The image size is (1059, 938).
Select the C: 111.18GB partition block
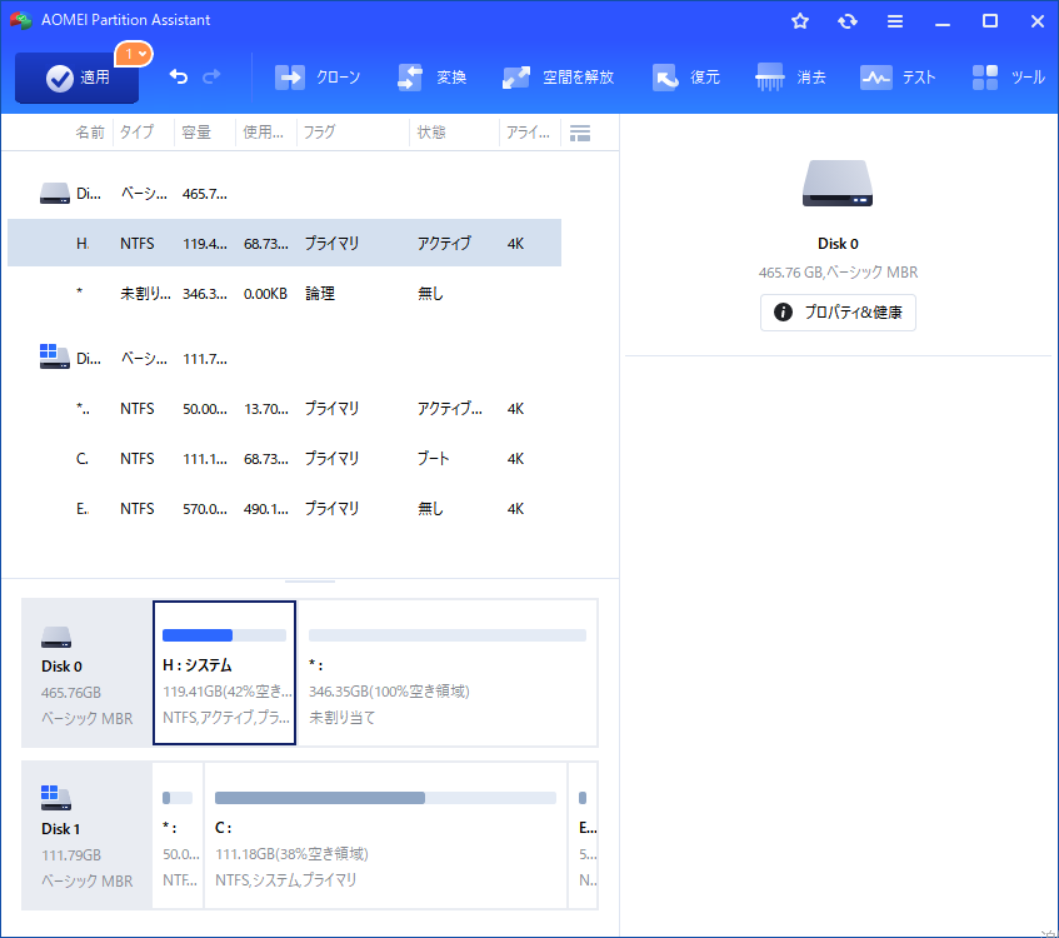[x=386, y=835]
